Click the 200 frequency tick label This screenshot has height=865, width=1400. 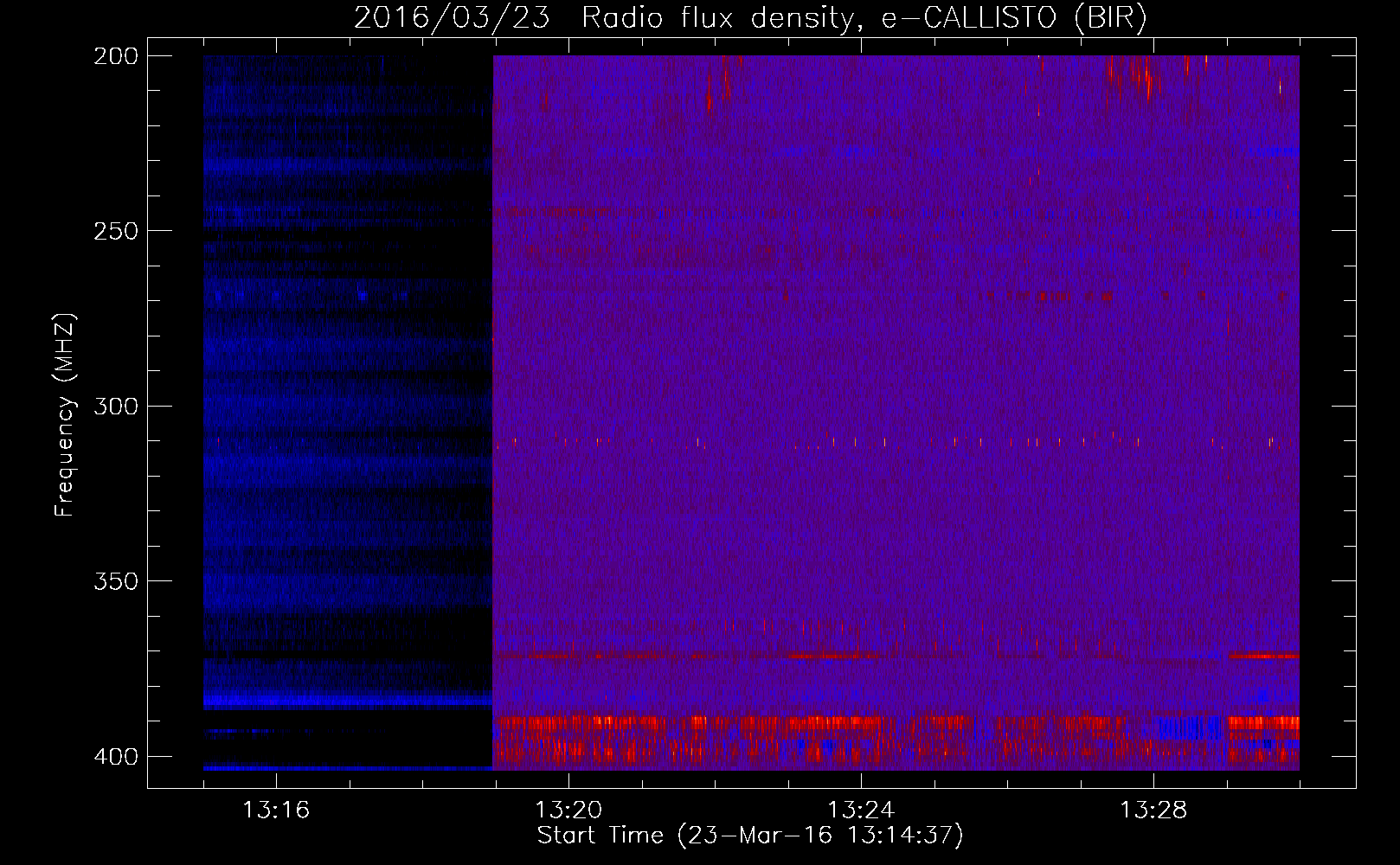pos(115,55)
